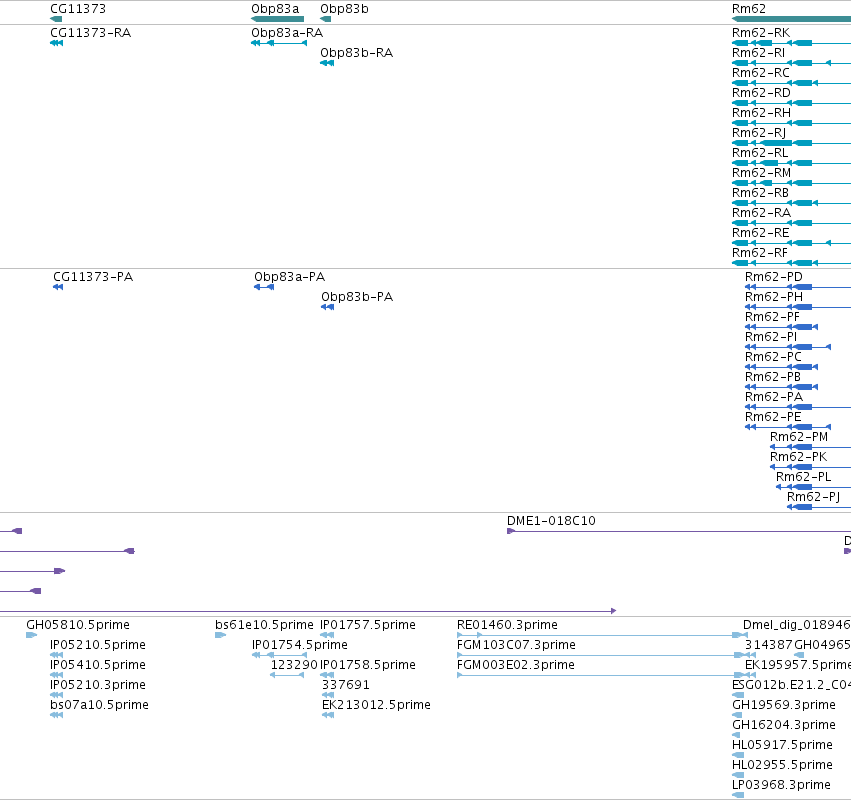Select transcript Rm62-RA

[761, 213]
